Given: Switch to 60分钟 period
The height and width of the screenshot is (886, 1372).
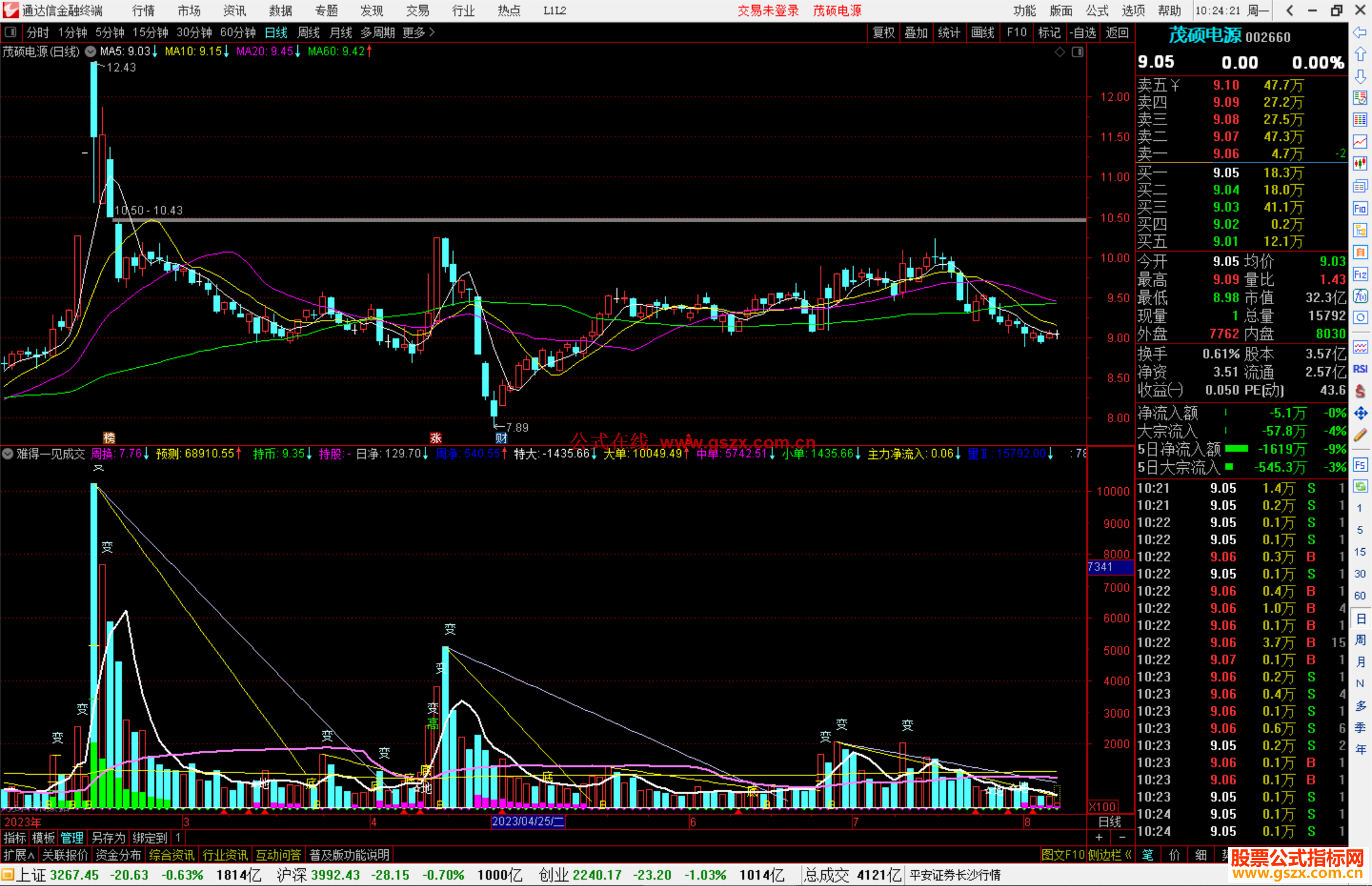Looking at the screenshot, I should tap(238, 32).
